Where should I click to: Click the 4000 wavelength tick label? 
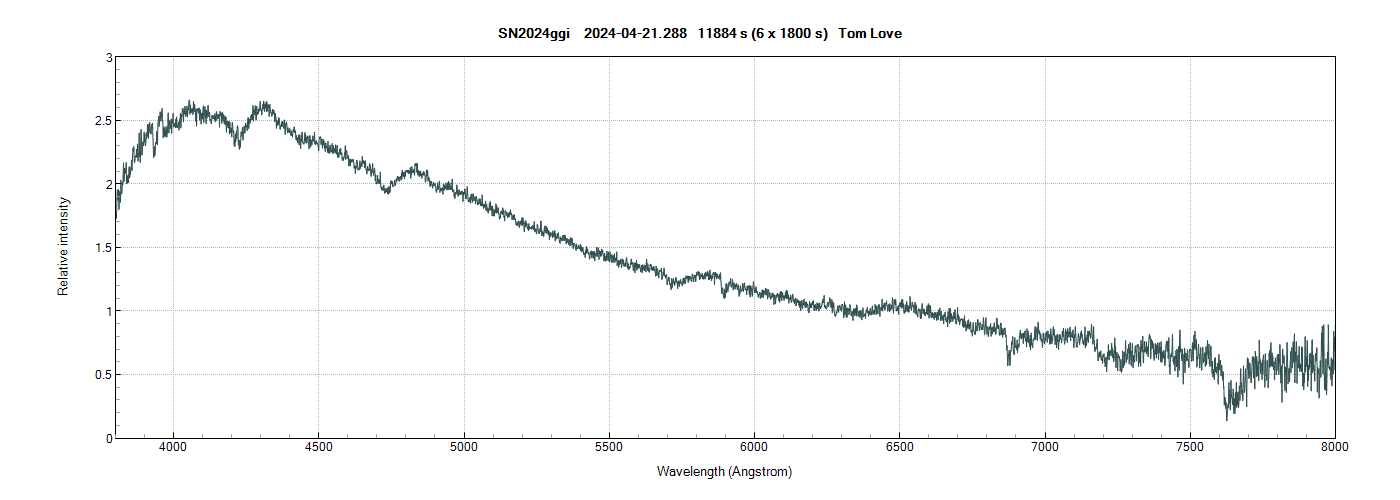pos(173,449)
